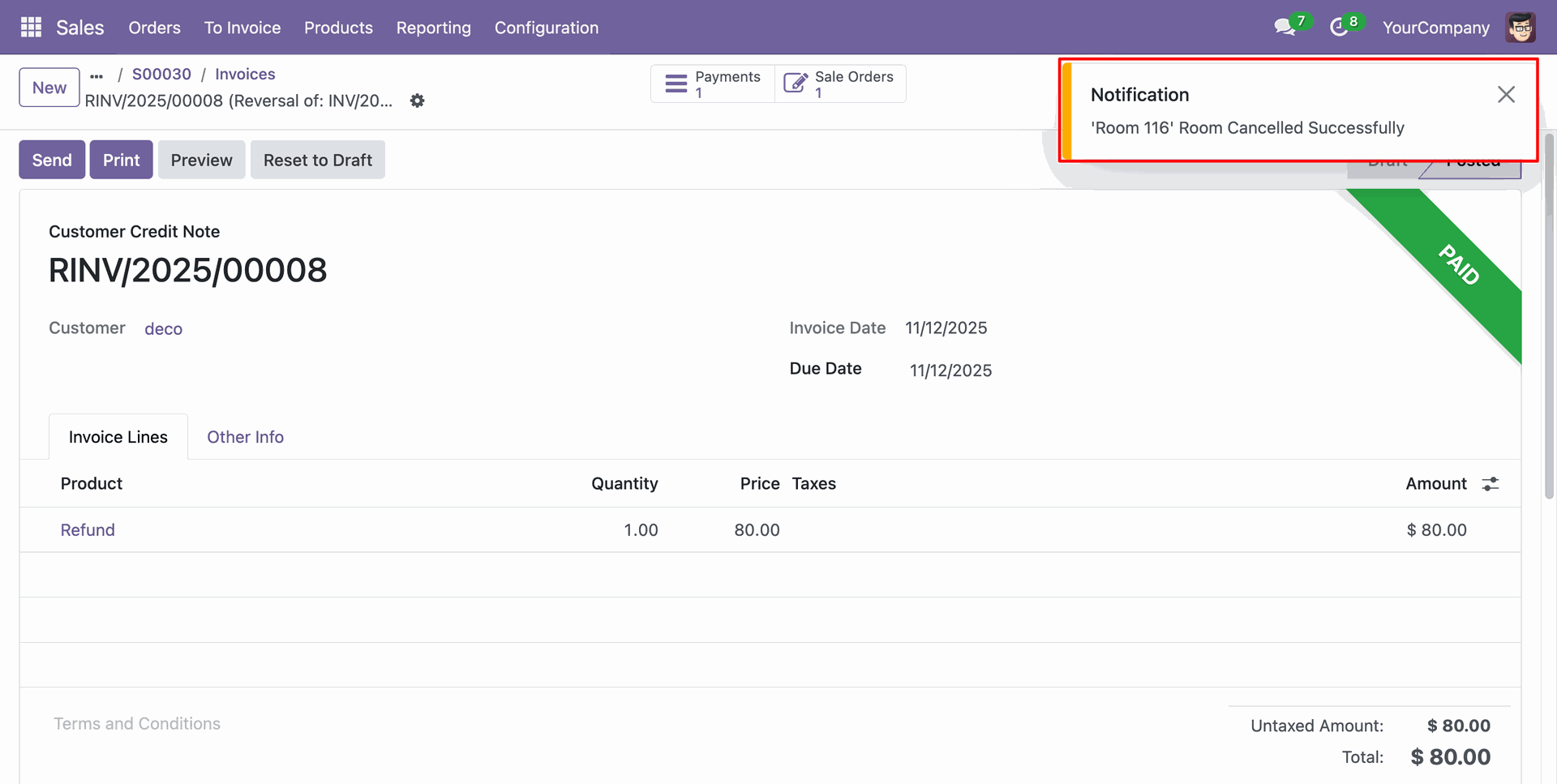Click the user avatar picture
The width and height of the screenshot is (1557, 784).
click(1520, 28)
